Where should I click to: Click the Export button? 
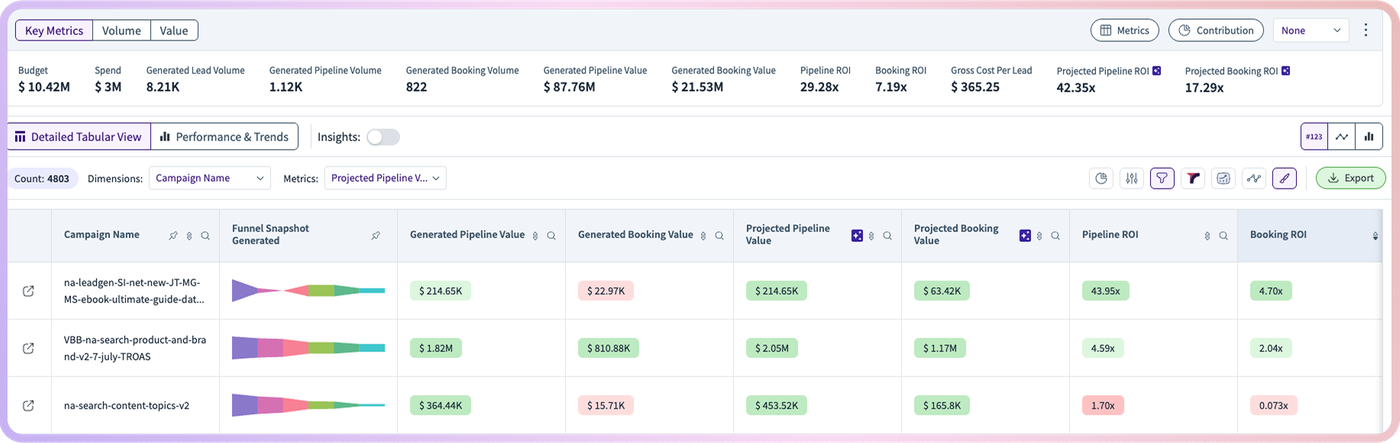click(1350, 178)
